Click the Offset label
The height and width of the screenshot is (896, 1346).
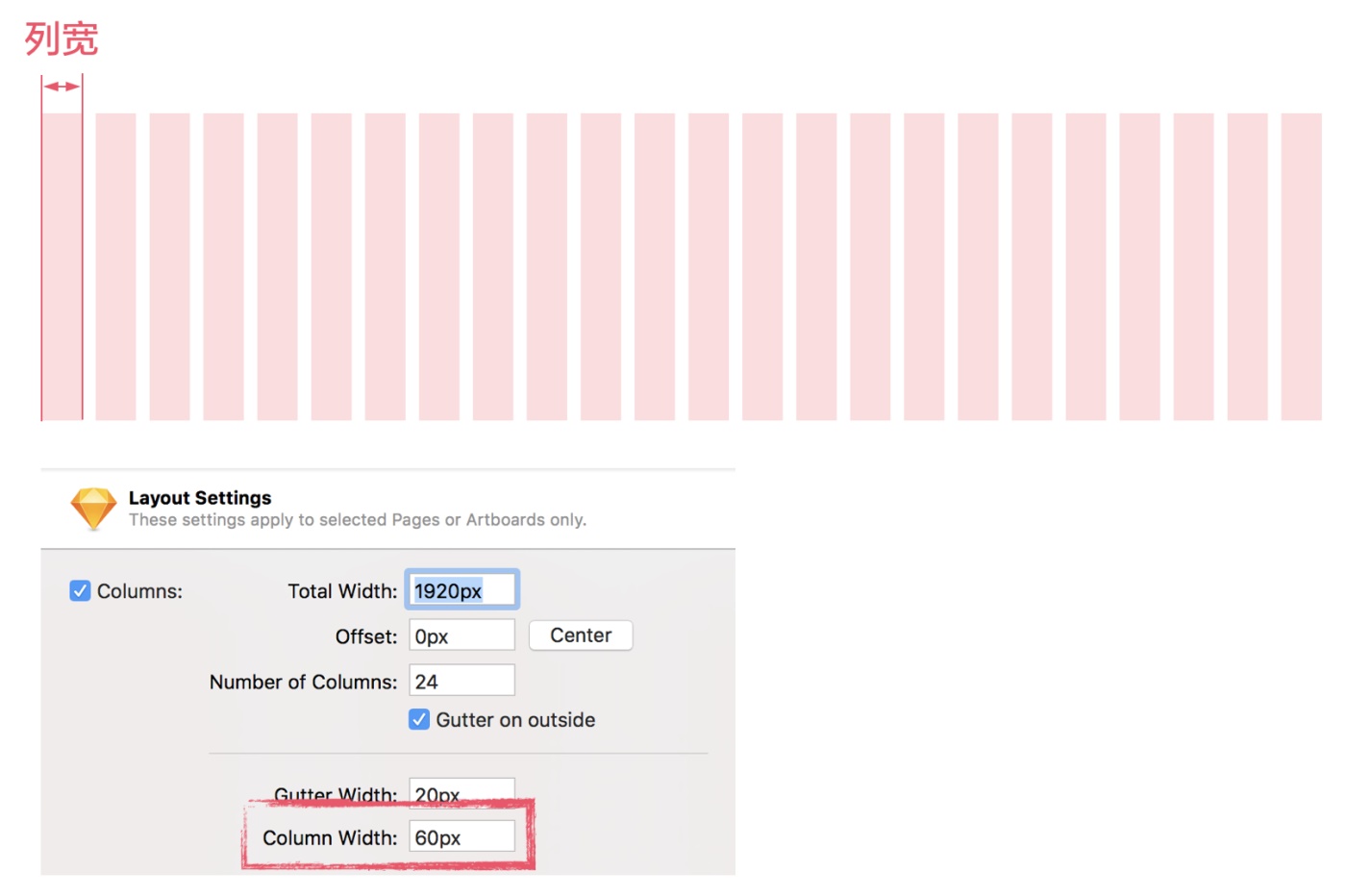click(366, 637)
